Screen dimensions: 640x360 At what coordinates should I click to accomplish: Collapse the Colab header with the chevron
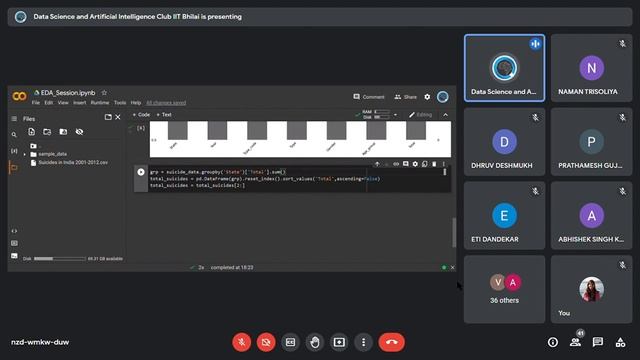(445, 115)
